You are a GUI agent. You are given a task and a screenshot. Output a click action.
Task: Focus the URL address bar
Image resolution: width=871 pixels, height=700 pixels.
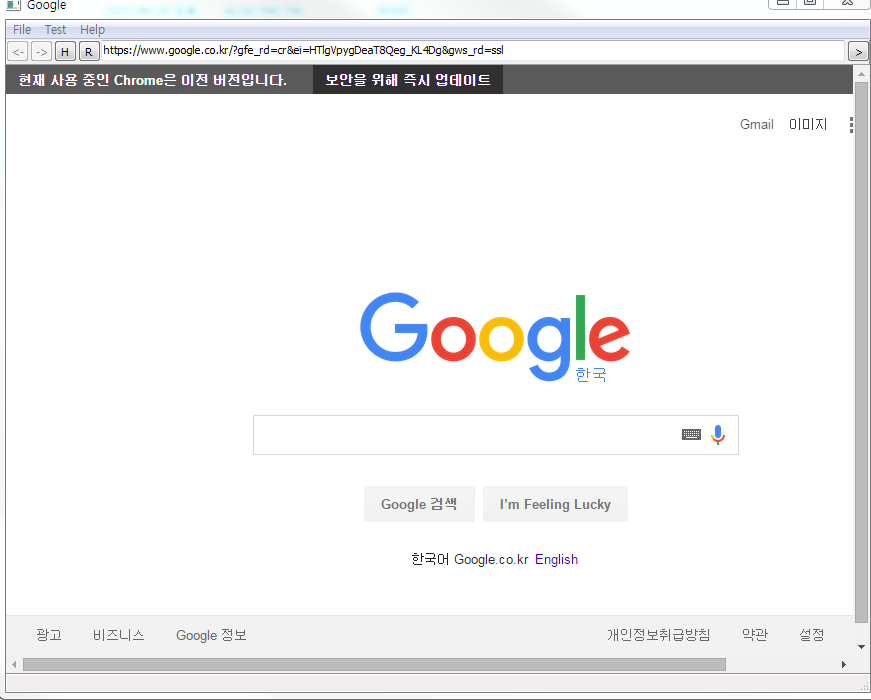click(473, 51)
